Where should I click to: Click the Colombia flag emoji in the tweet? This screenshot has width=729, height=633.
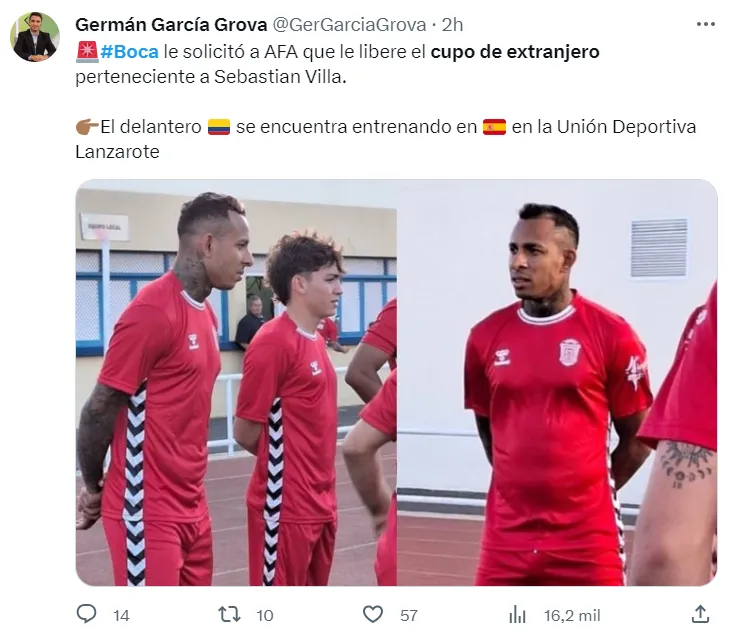(x=219, y=126)
